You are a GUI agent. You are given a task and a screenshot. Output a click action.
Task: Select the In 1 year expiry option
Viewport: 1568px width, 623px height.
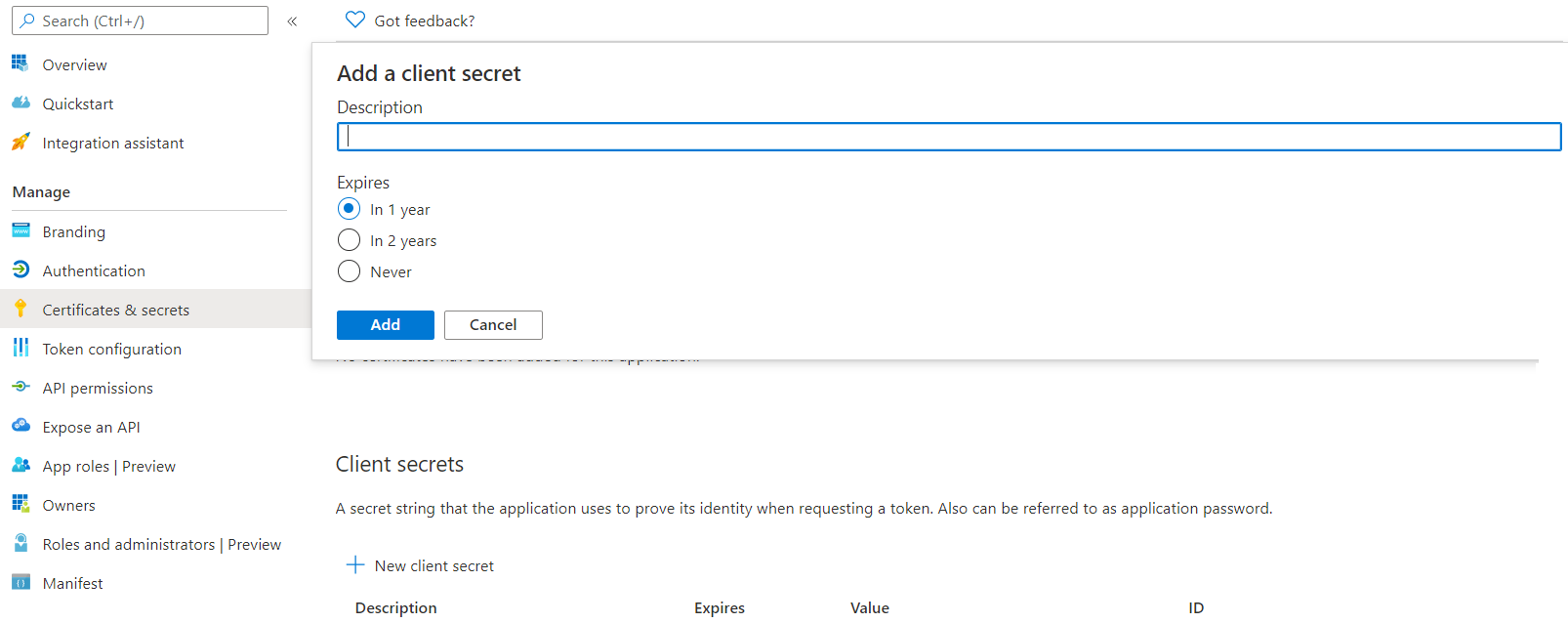click(349, 209)
